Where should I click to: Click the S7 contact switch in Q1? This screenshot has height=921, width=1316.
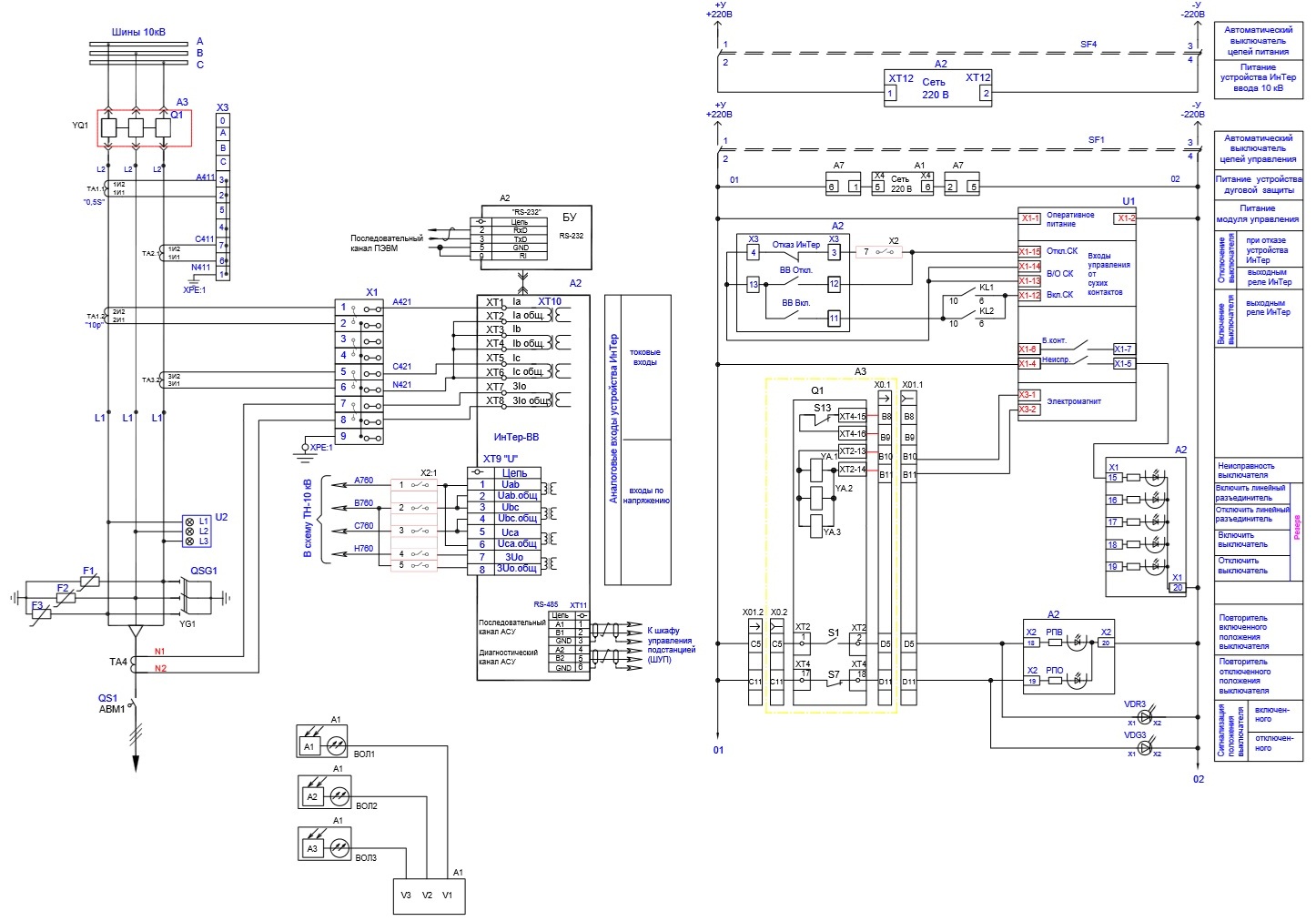point(834,680)
